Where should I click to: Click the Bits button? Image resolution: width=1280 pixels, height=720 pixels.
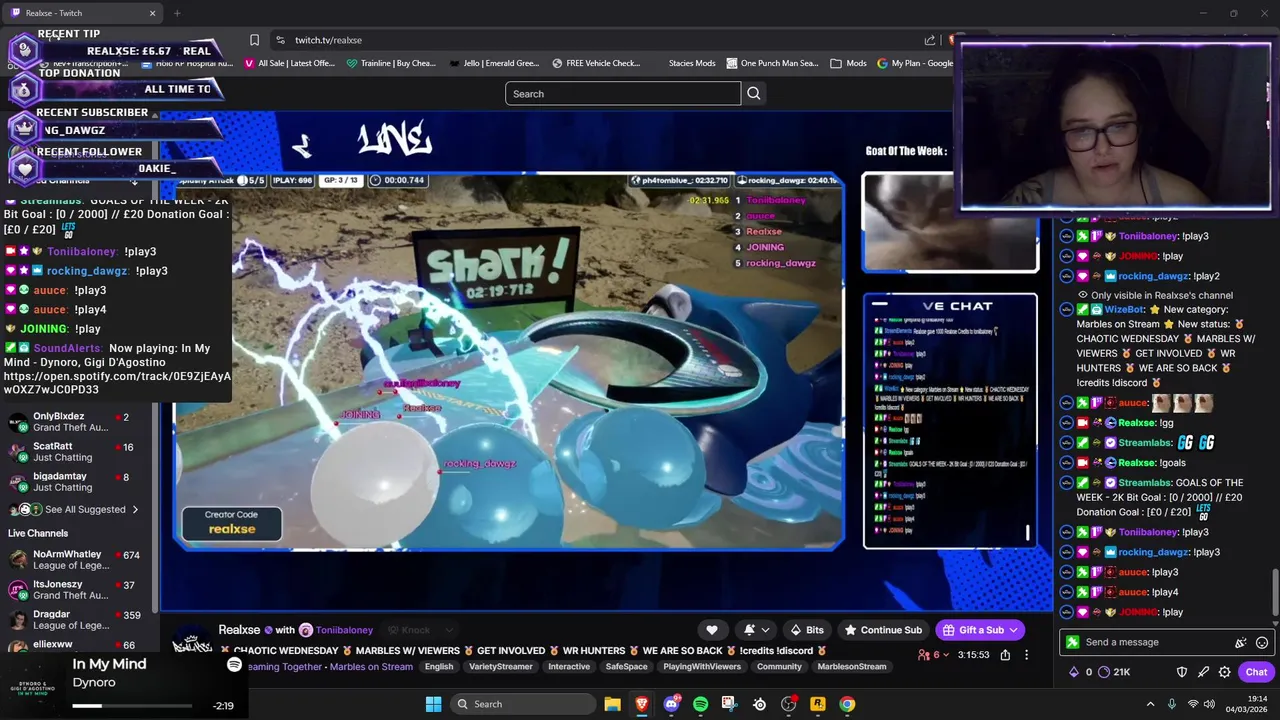(x=807, y=630)
